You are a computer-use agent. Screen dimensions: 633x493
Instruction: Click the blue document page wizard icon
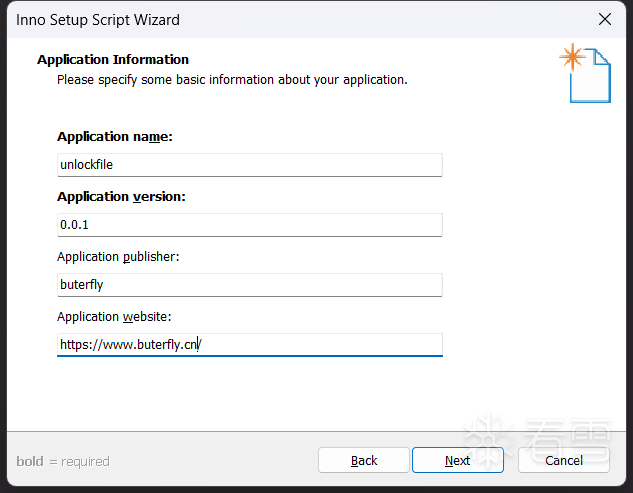(591, 78)
